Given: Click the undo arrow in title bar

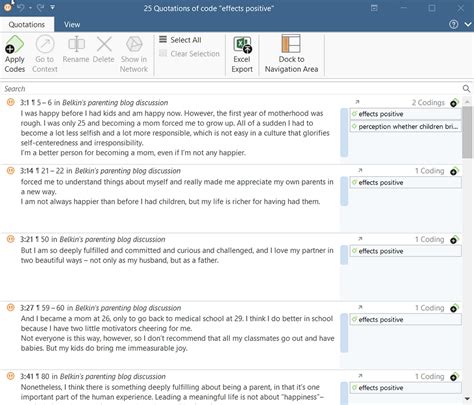Looking at the screenshot, I should pyautogui.click(x=21, y=7).
